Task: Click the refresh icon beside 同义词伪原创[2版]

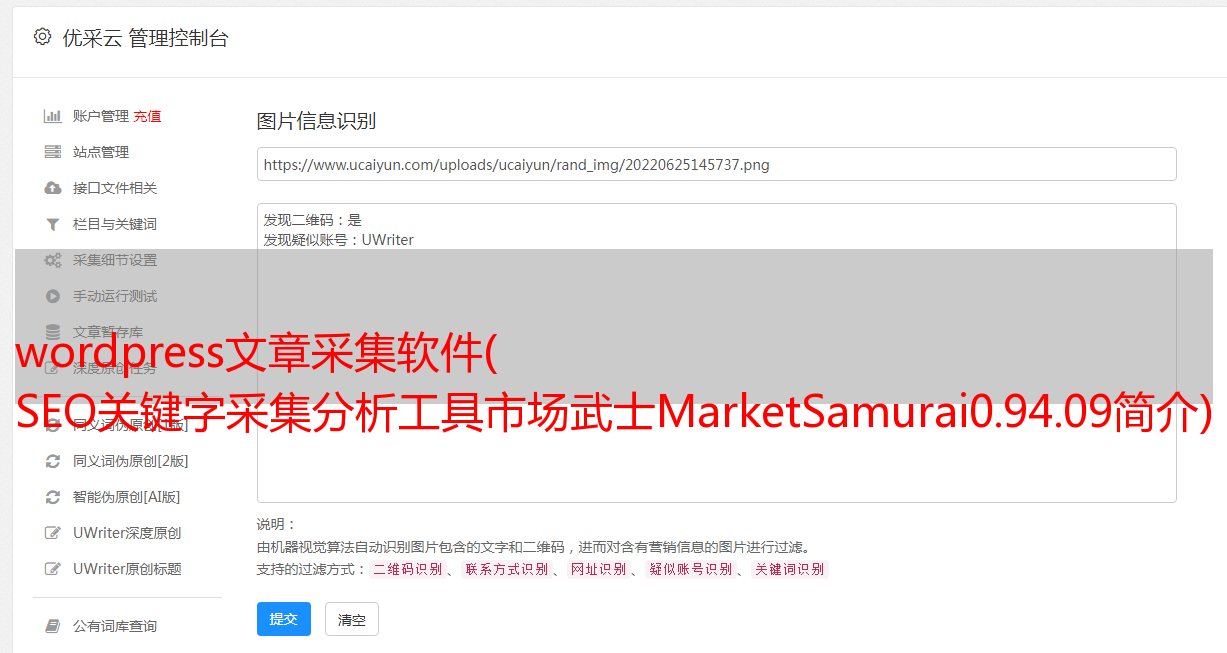Action: (x=53, y=461)
